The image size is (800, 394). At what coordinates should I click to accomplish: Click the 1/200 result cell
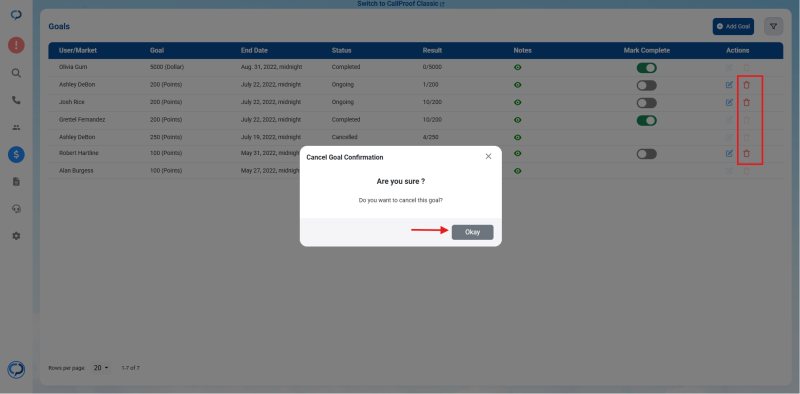(x=430, y=84)
